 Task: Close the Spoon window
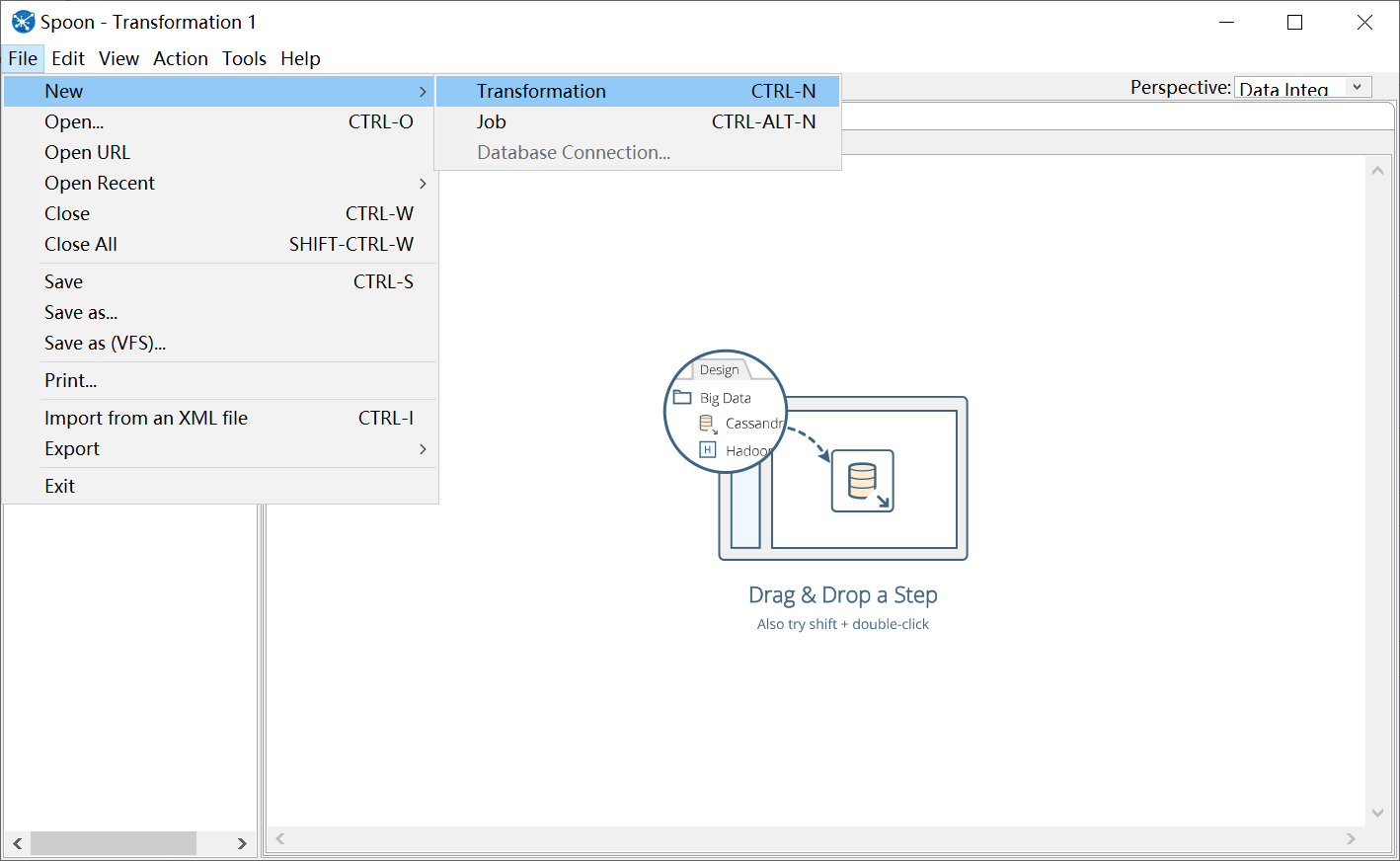1364,22
